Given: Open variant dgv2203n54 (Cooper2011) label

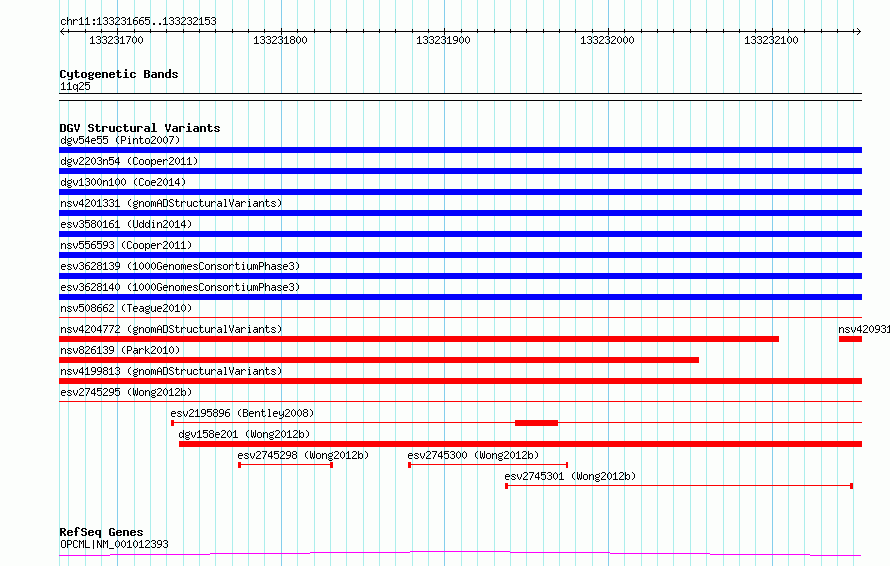Looking at the screenshot, I should click(129, 161).
